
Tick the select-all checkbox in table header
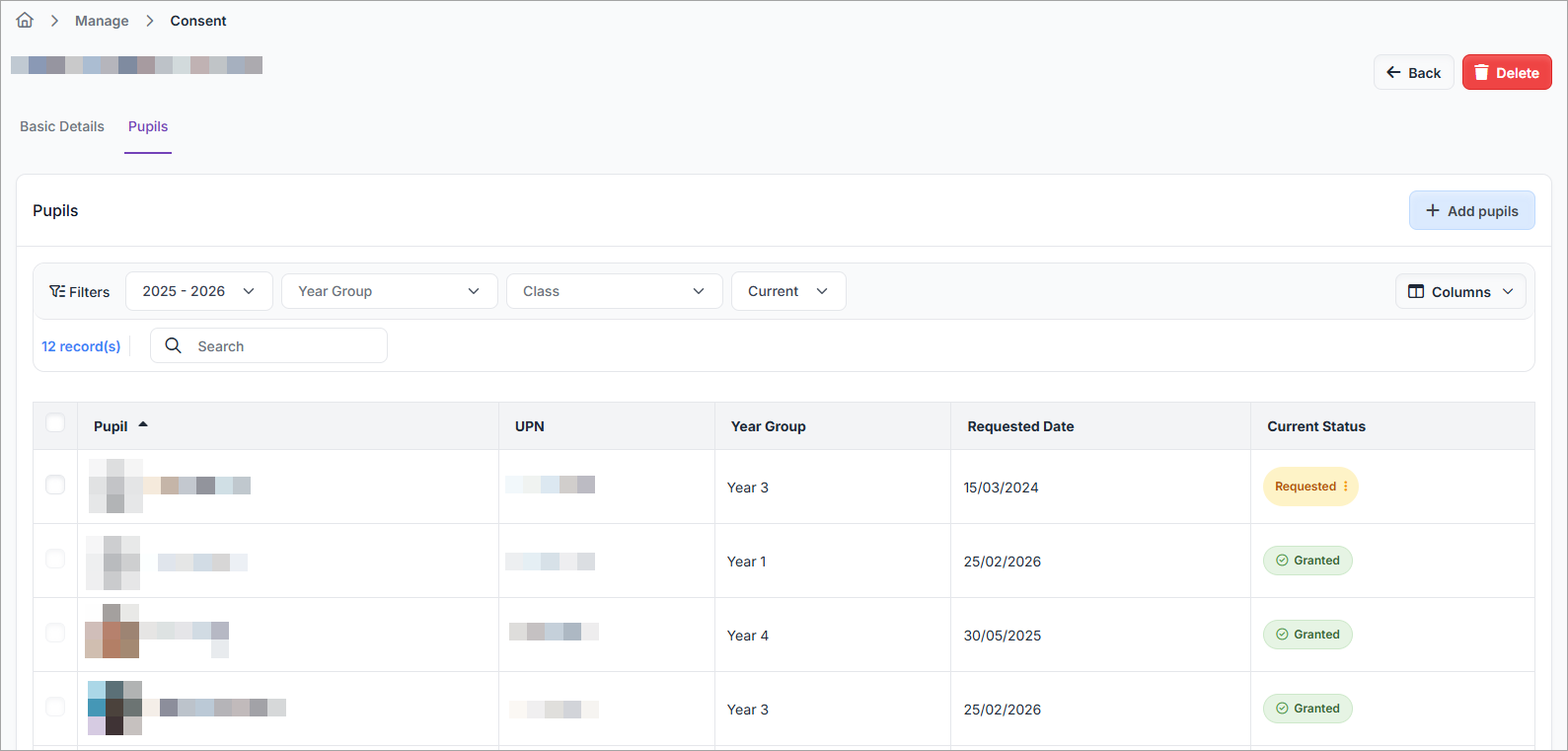point(55,423)
